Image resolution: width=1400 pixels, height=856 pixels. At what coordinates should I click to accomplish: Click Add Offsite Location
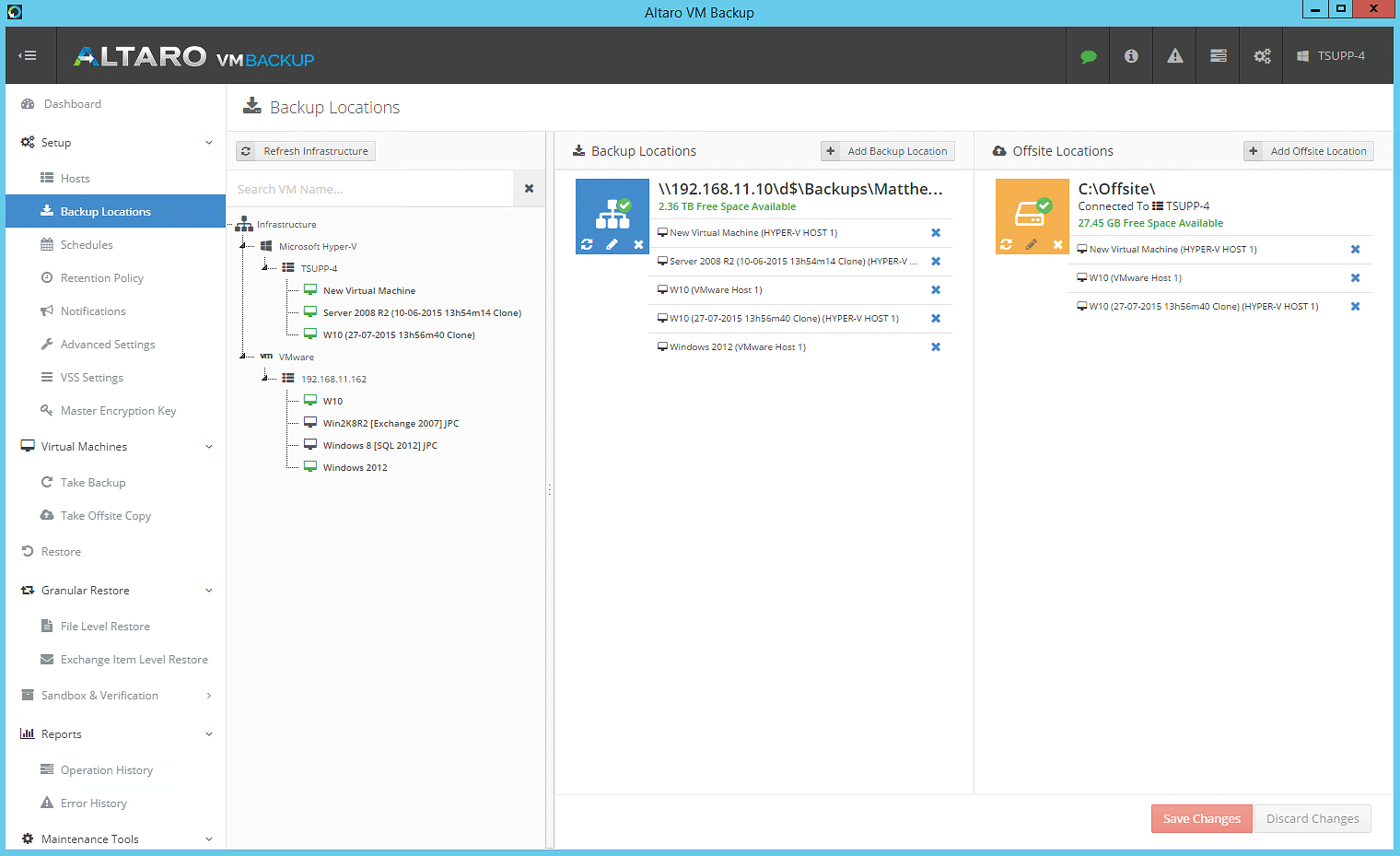click(1308, 150)
